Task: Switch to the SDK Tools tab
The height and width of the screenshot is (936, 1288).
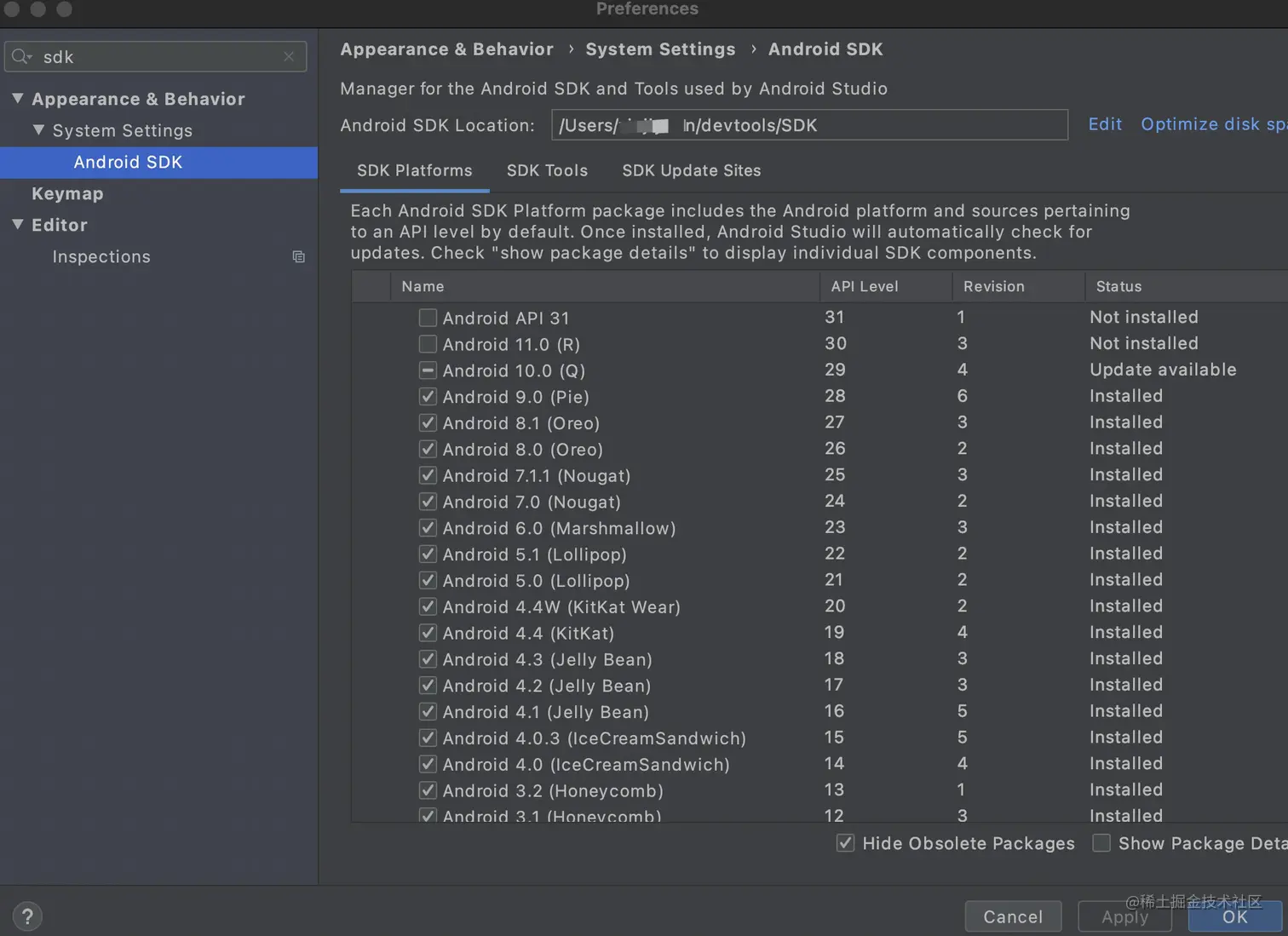Action: (547, 170)
